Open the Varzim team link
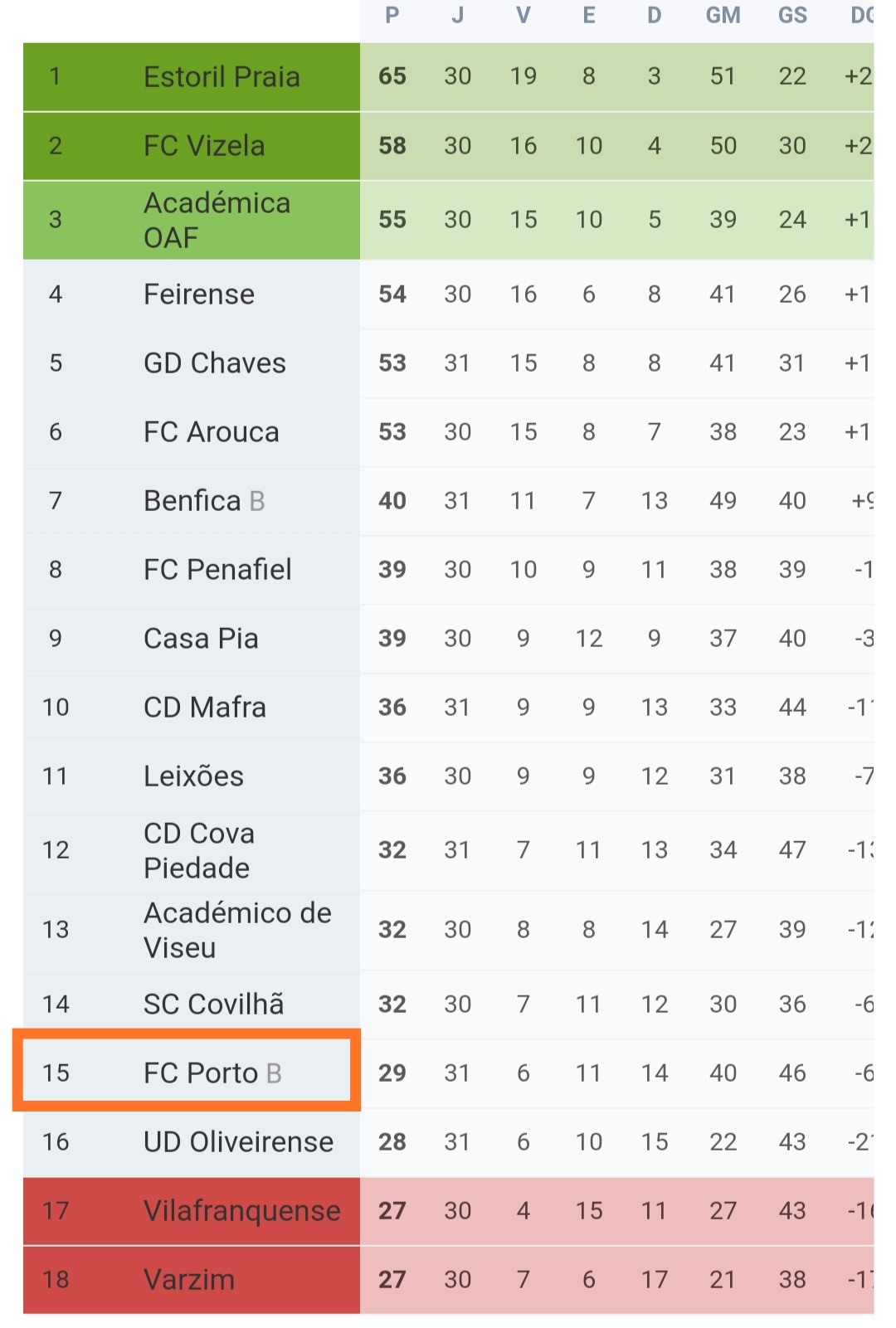The width and height of the screenshot is (896, 1328). click(189, 1280)
